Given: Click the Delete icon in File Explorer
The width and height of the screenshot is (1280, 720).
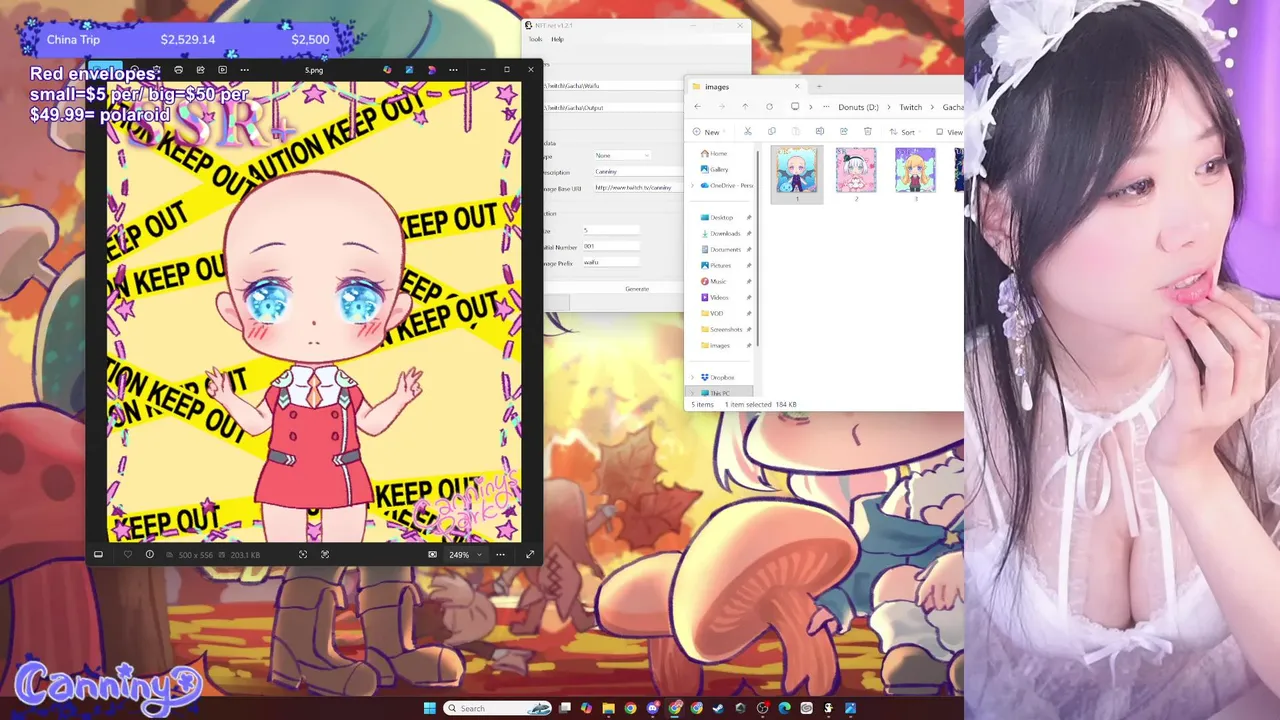Looking at the screenshot, I should tap(867, 132).
